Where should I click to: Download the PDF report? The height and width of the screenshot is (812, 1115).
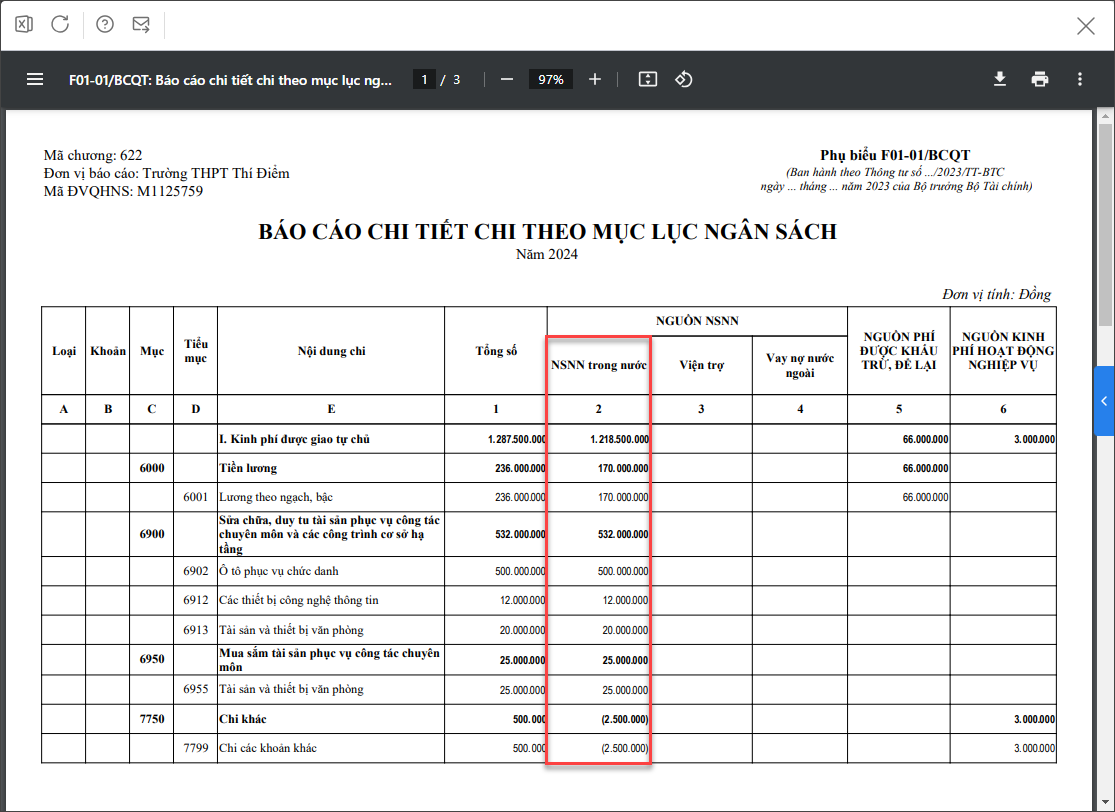[1000, 79]
